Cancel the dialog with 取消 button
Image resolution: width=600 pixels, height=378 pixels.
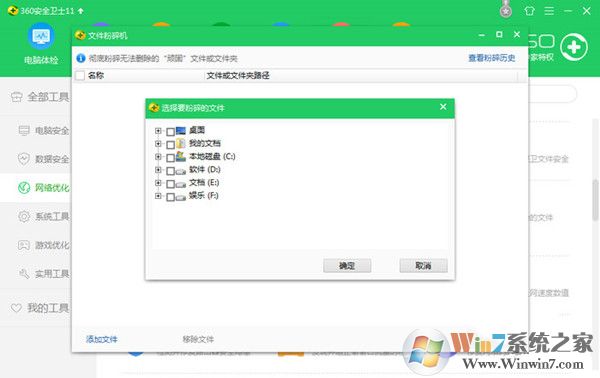[x=423, y=266]
